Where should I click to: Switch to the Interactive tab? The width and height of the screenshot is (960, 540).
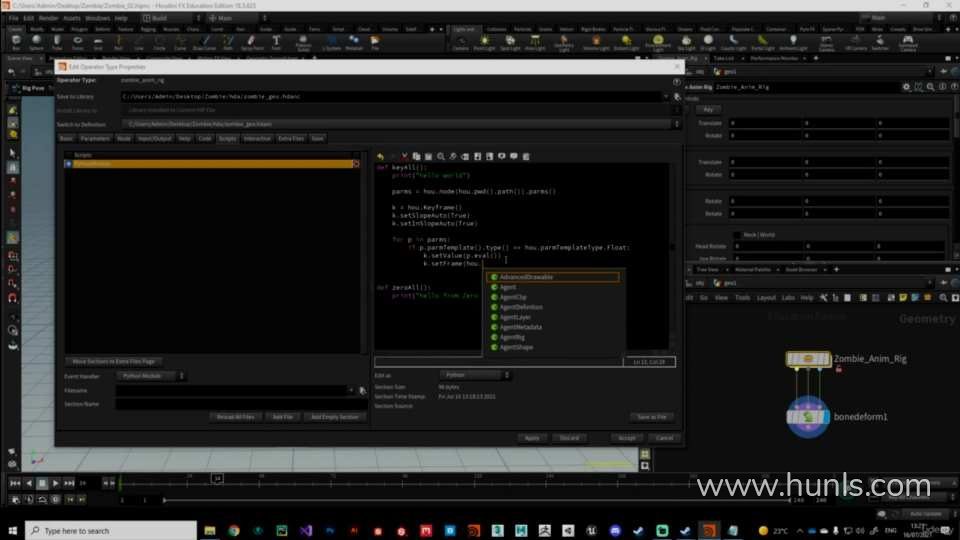[x=257, y=139]
